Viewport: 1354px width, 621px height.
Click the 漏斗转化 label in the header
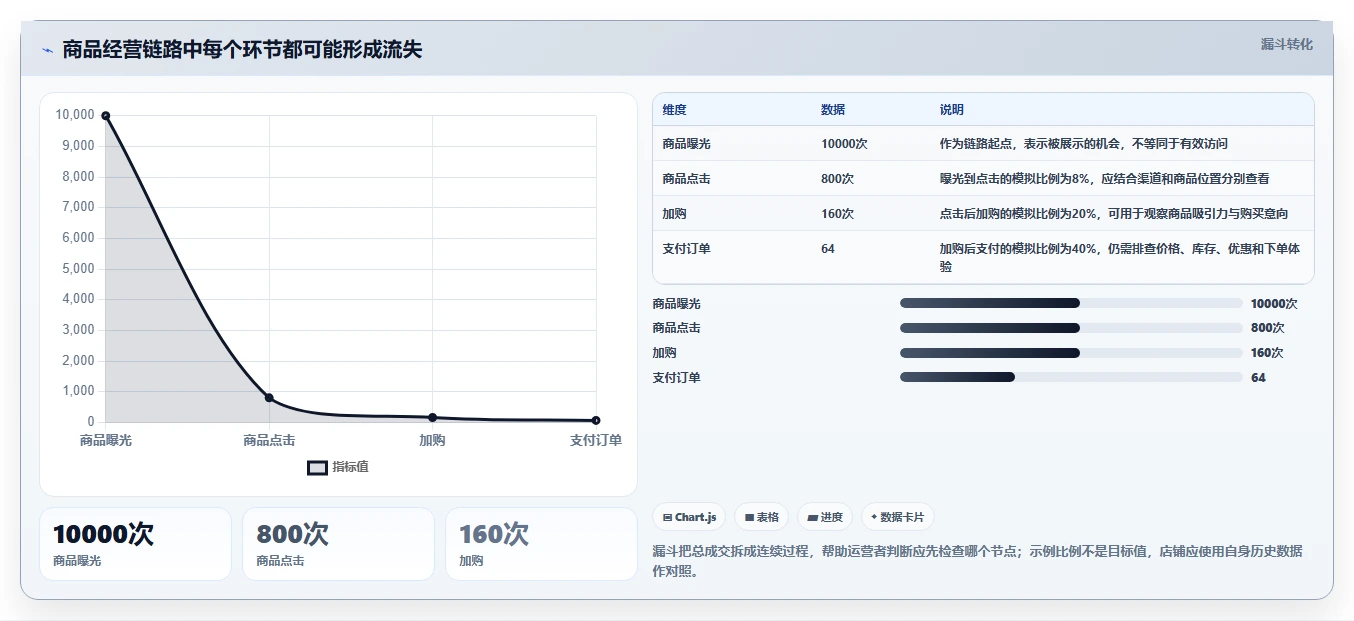coord(1286,45)
